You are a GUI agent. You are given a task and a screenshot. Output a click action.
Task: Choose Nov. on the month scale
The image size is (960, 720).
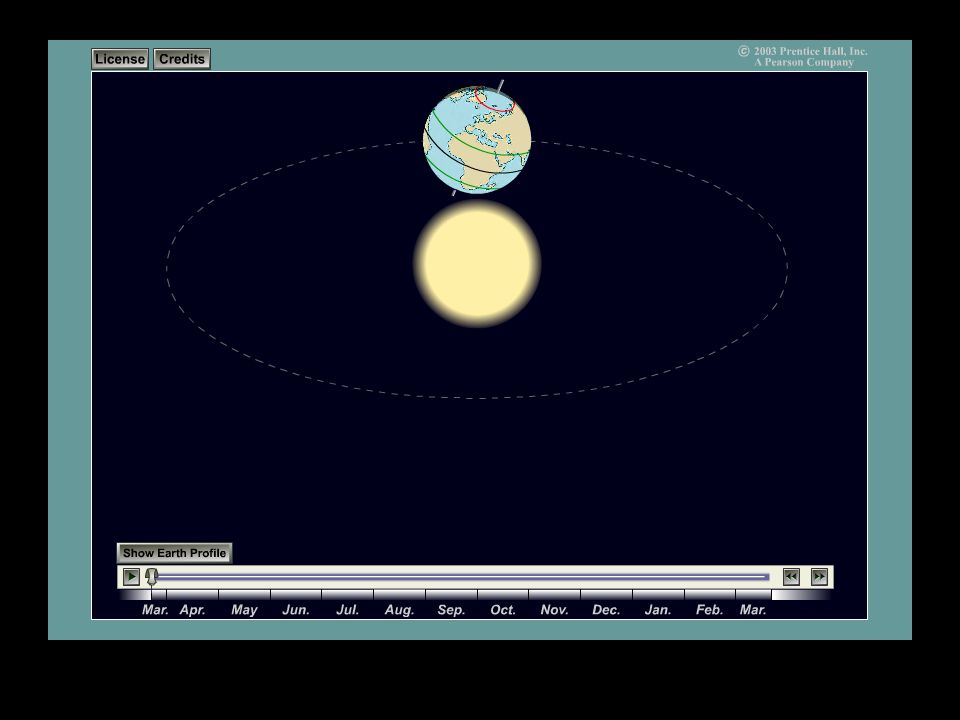click(x=554, y=610)
